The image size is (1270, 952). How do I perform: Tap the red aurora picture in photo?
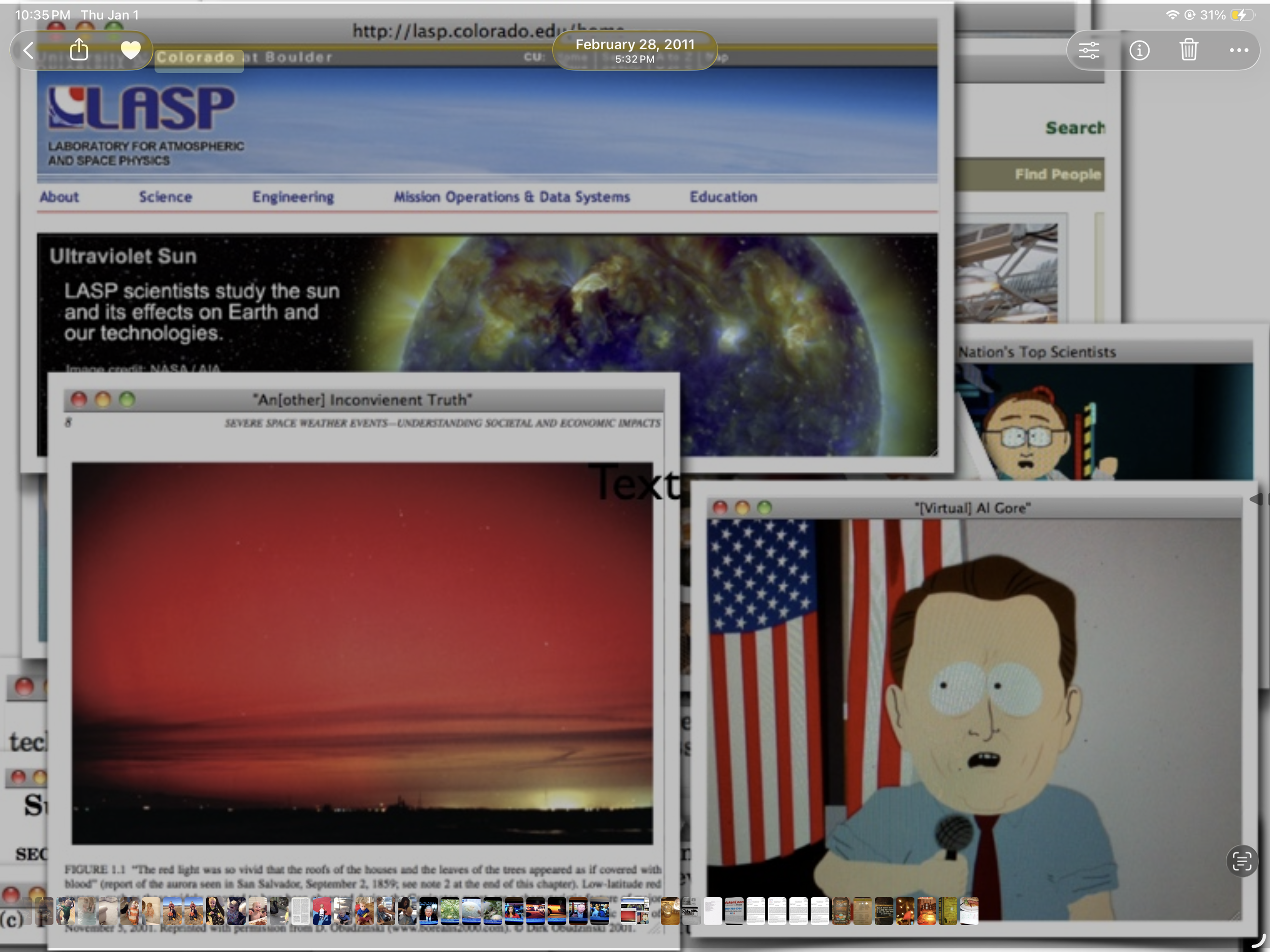362,653
